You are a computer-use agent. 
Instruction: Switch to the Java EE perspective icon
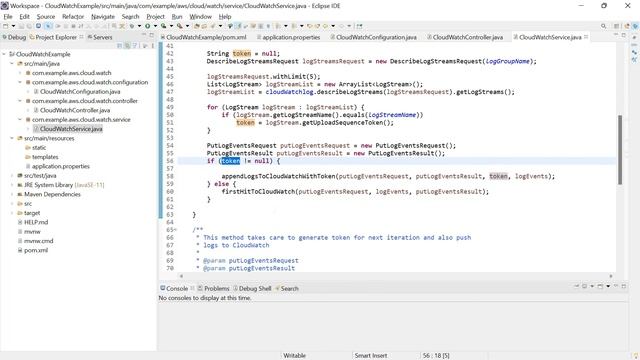pyautogui.click(x=627, y=26)
